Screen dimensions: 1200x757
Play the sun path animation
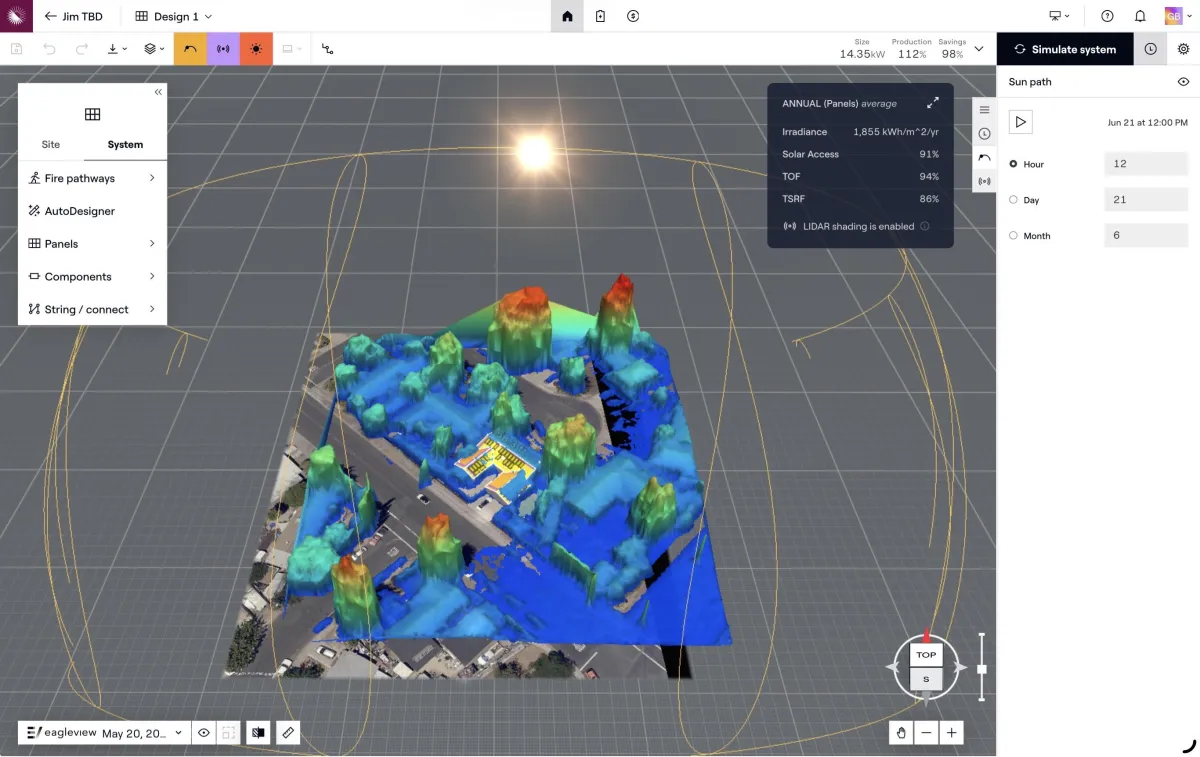pyautogui.click(x=1020, y=122)
